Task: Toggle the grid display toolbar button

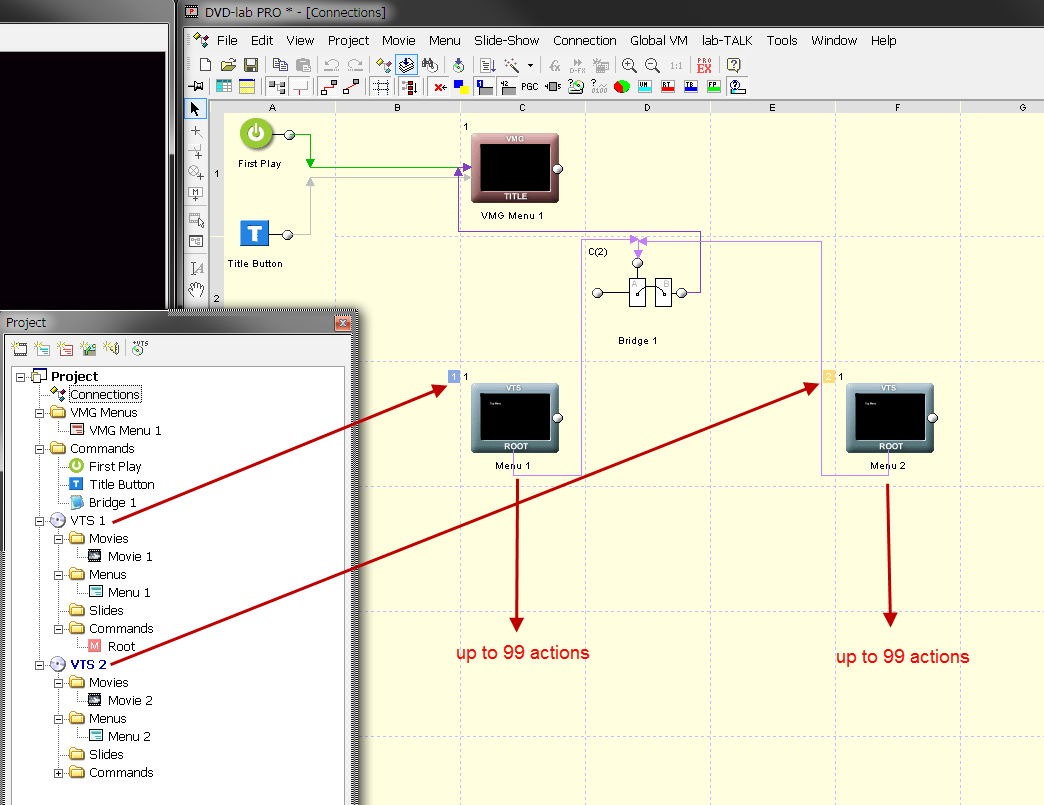Action: 381,87
